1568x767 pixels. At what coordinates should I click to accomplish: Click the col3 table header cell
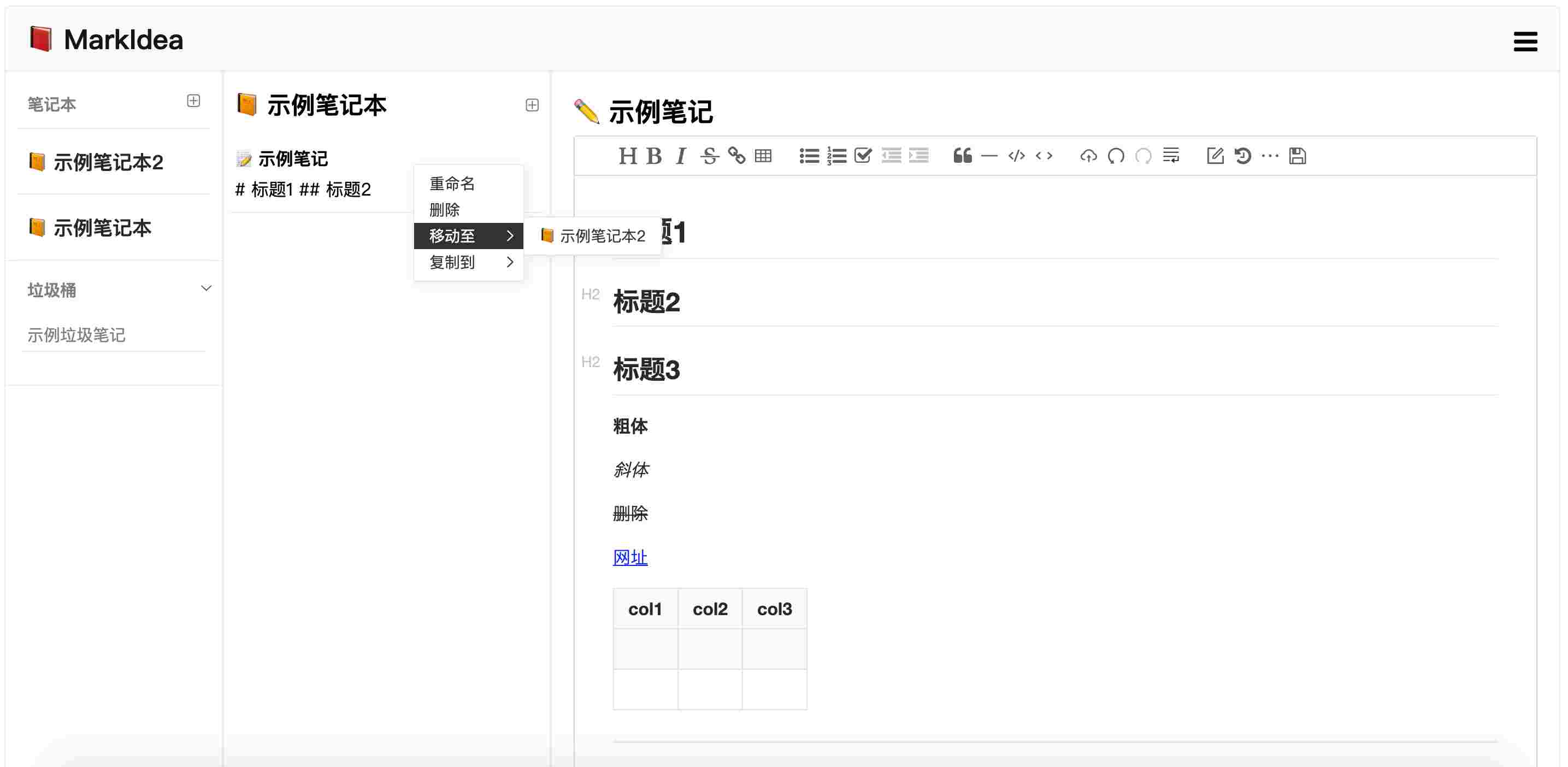click(x=775, y=609)
